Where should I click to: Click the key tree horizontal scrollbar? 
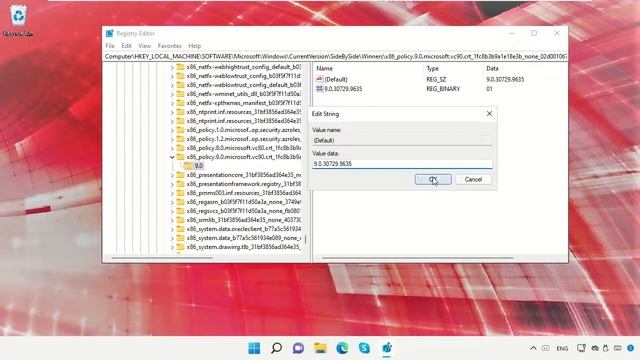coord(162,258)
